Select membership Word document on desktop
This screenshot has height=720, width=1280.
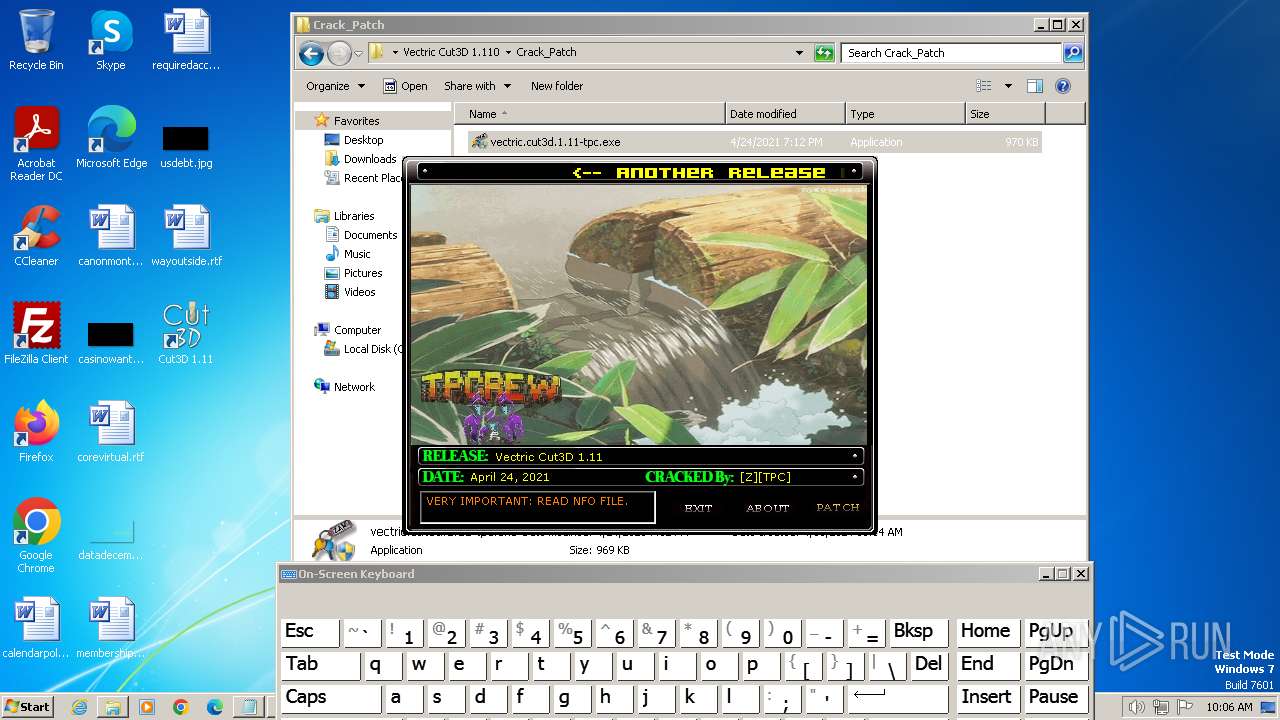(111, 628)
